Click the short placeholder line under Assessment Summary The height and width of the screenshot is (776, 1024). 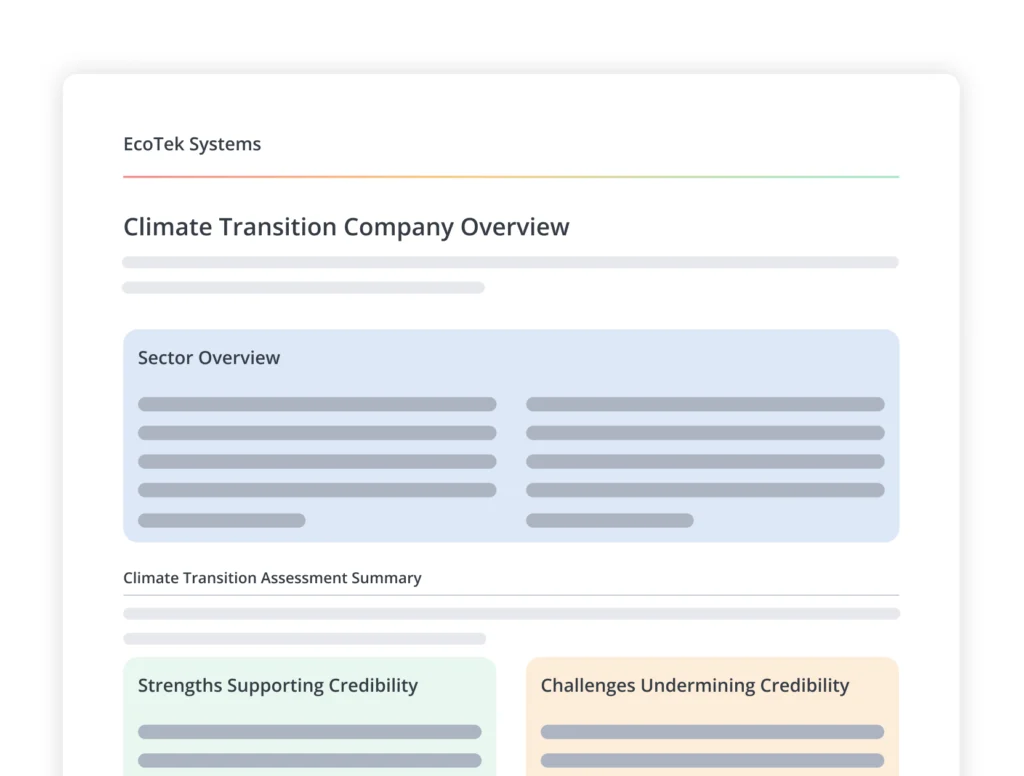coord(304,639)
